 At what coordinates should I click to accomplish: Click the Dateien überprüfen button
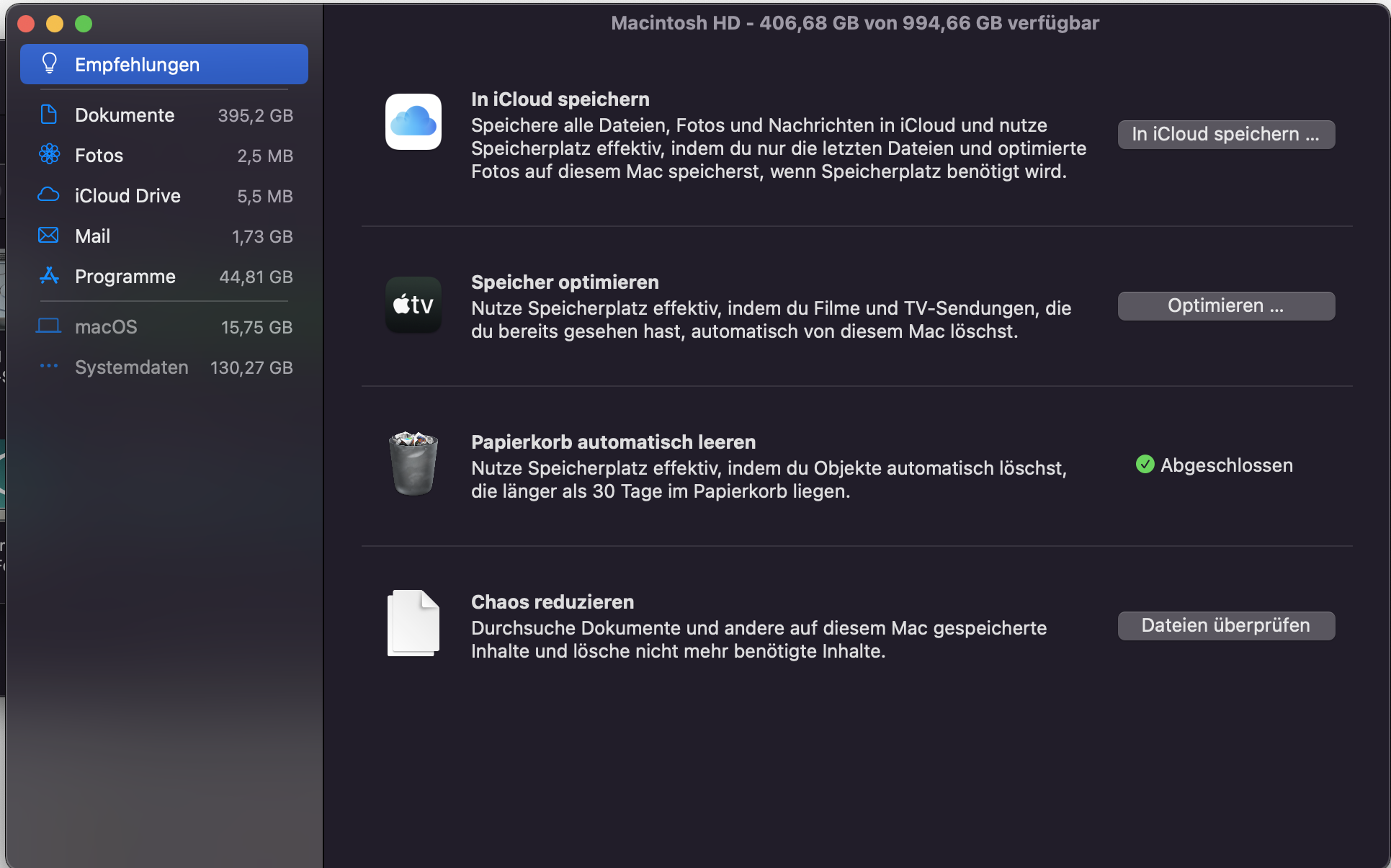pos(1225,625)
